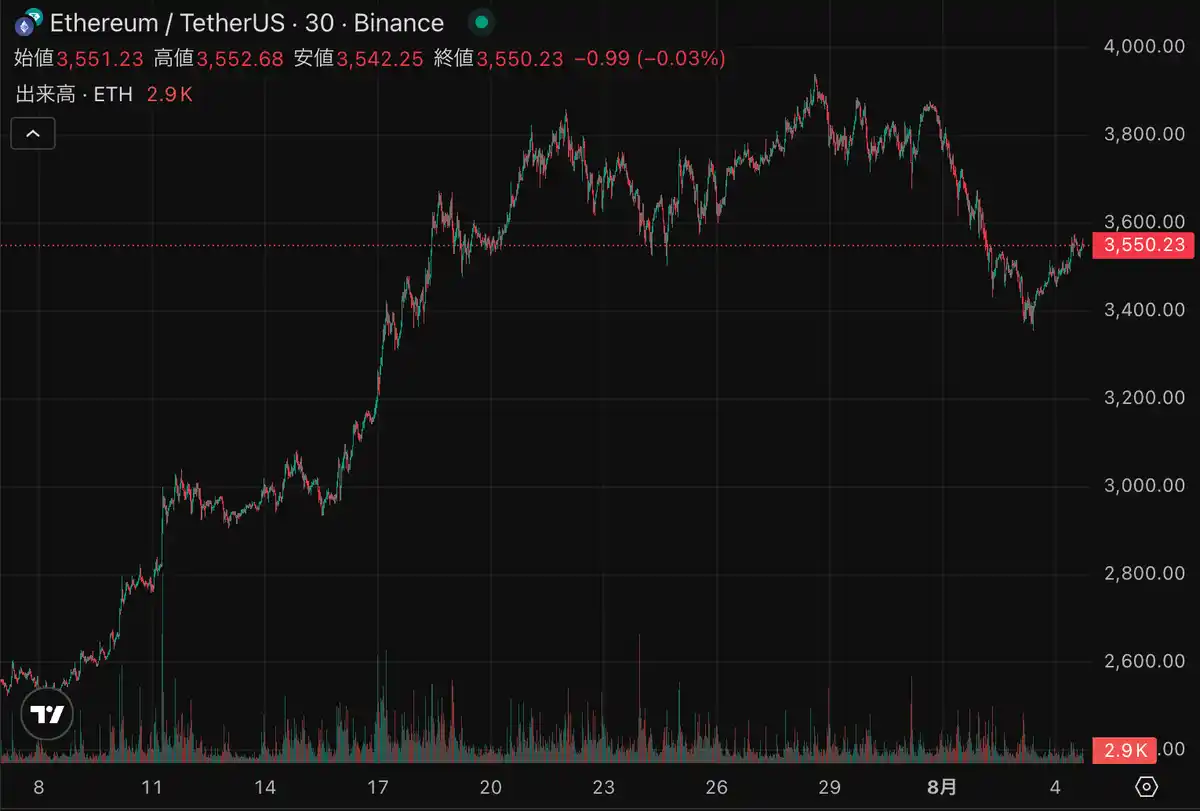Screen dimensions: 1200x811
Task: Collapse the indicator legend chevron
Action: [33, 133]
